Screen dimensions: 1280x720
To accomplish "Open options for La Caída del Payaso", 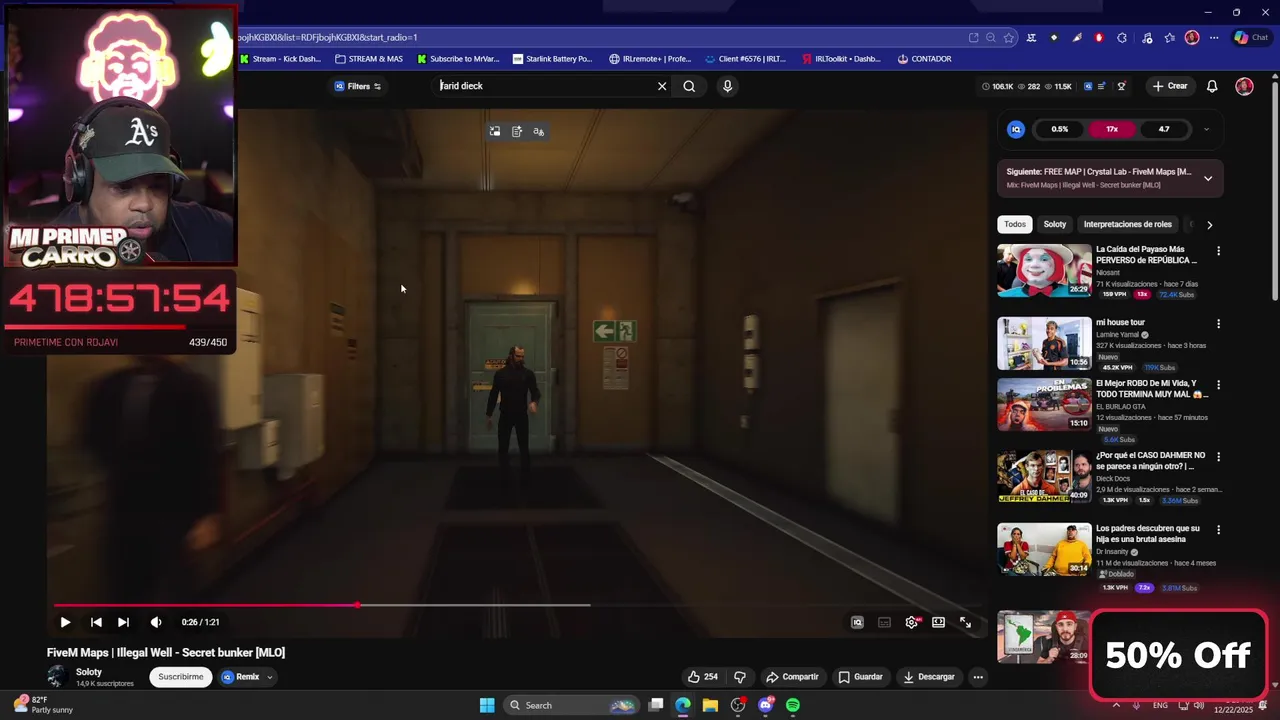I will [1218, 251].
